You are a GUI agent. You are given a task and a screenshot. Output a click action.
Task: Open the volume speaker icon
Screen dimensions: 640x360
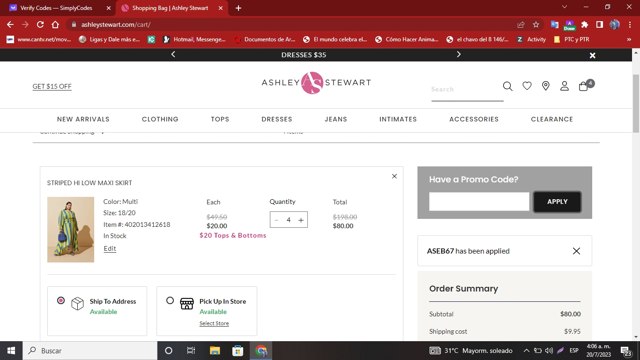549,351
